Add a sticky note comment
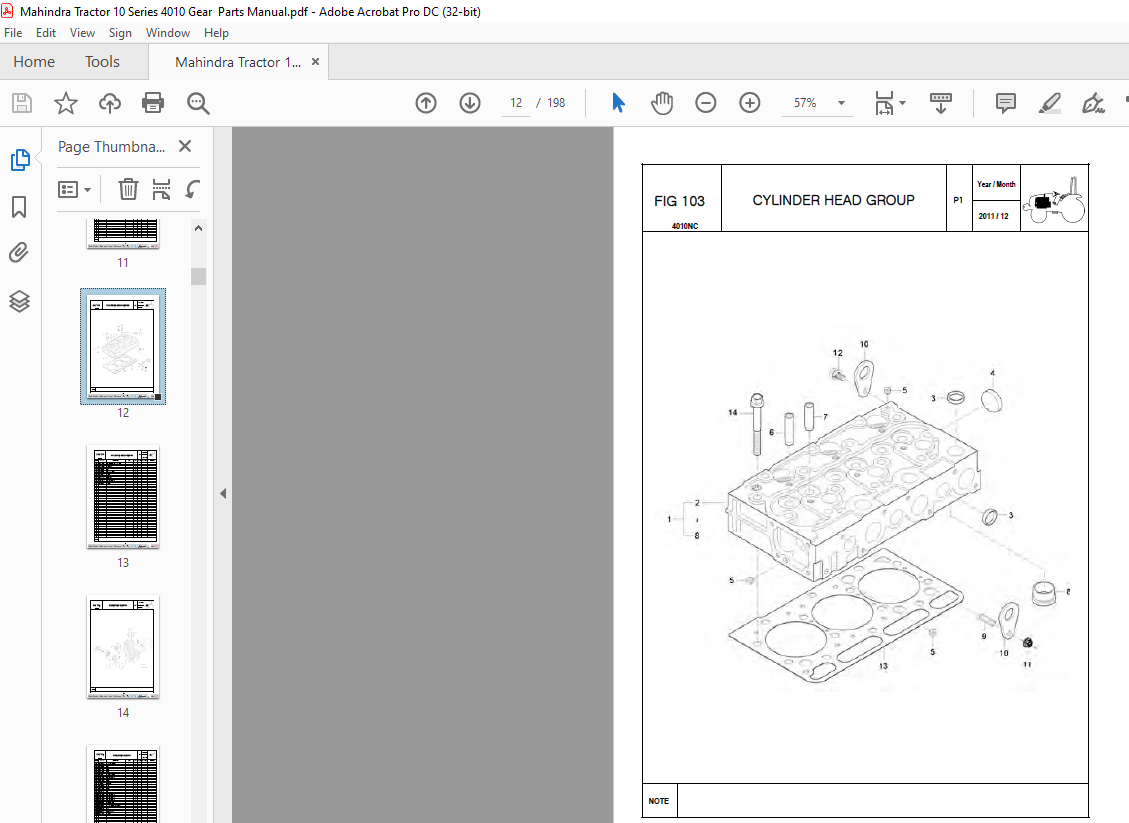 1005,103
